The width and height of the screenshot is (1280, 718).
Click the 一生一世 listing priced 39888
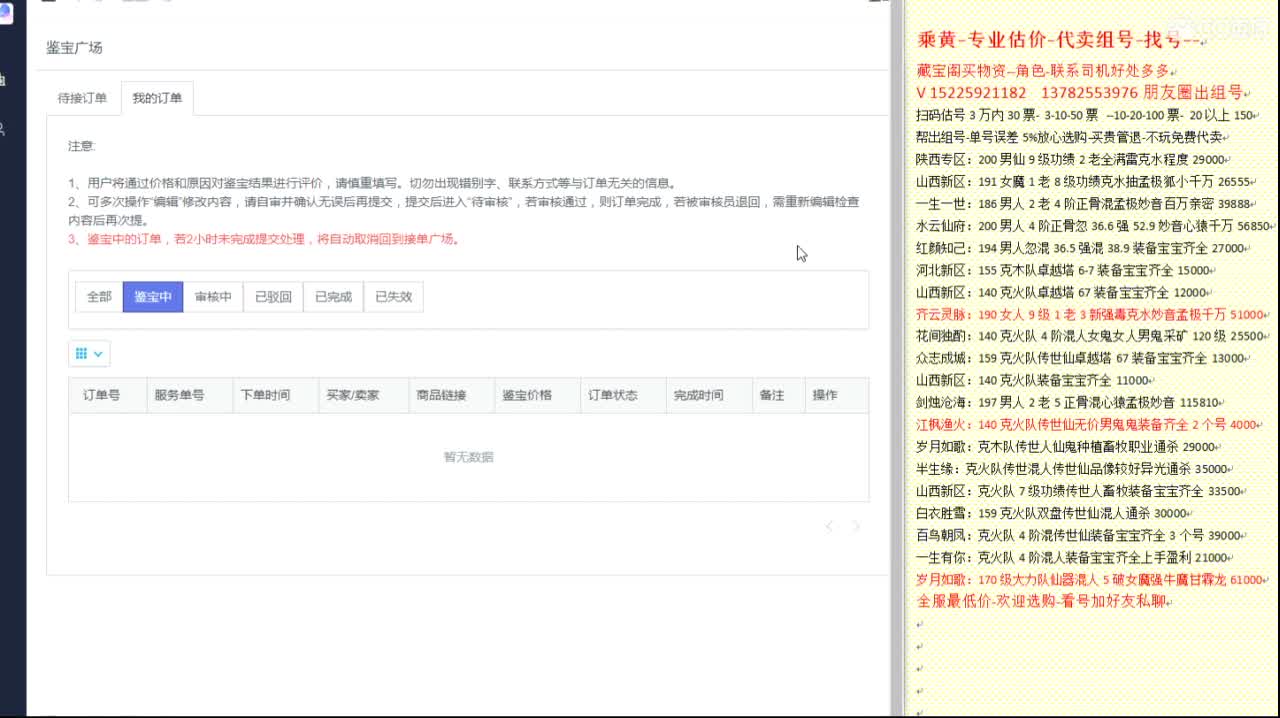[x=1087, y=203]
